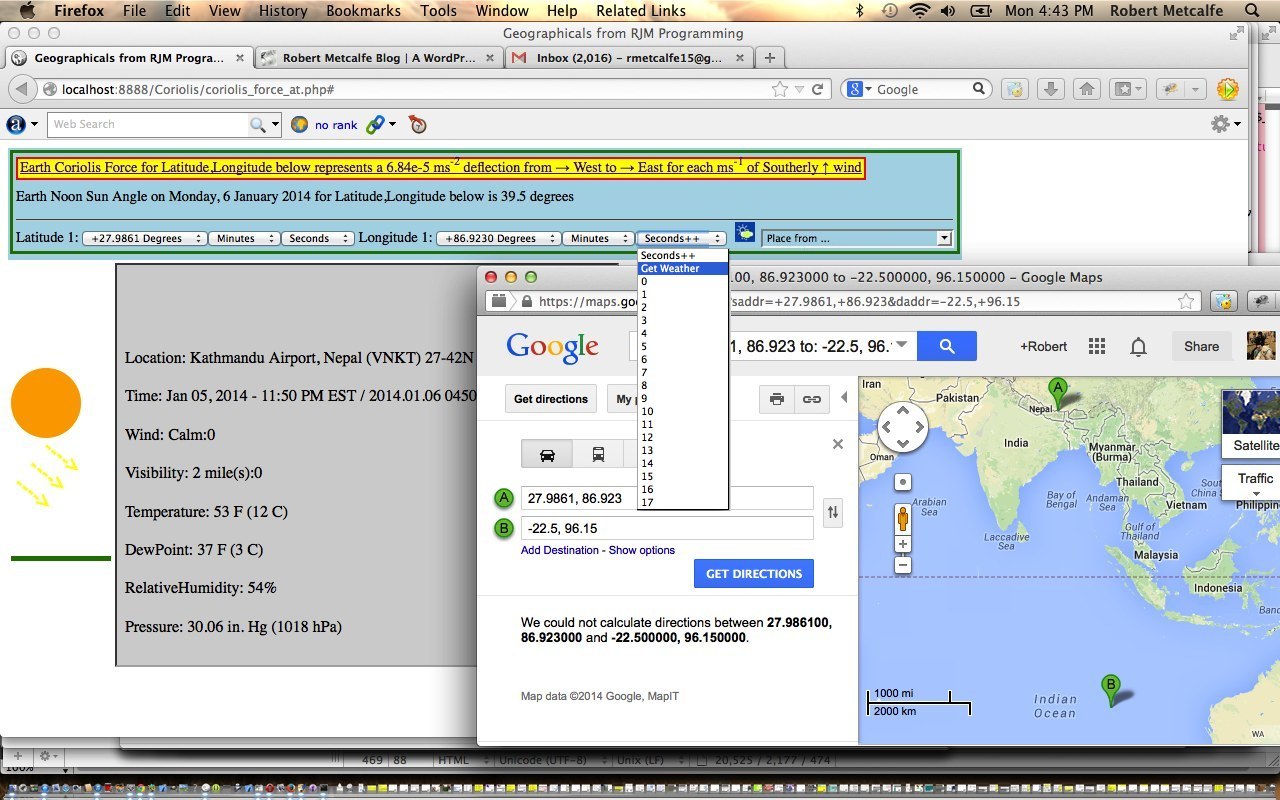Click the Google Maps print icon
Screen dimensions: 1280x800
[777, 399]
